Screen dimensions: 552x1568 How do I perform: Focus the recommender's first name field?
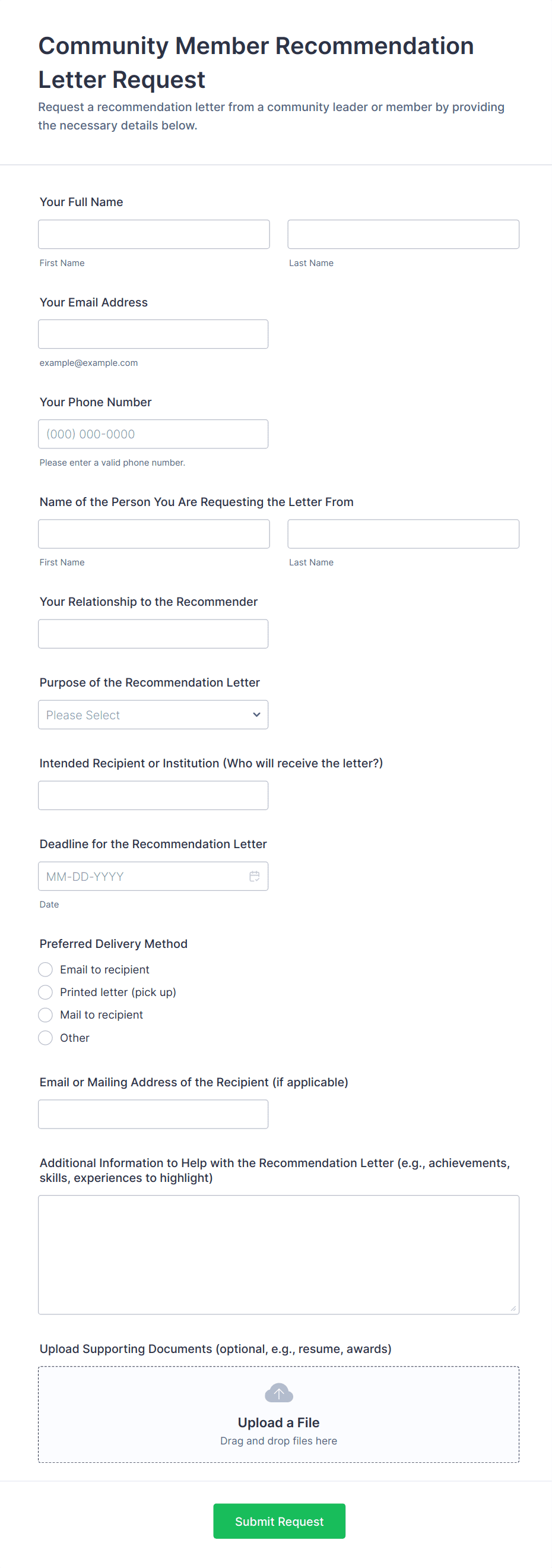point(153,534)
